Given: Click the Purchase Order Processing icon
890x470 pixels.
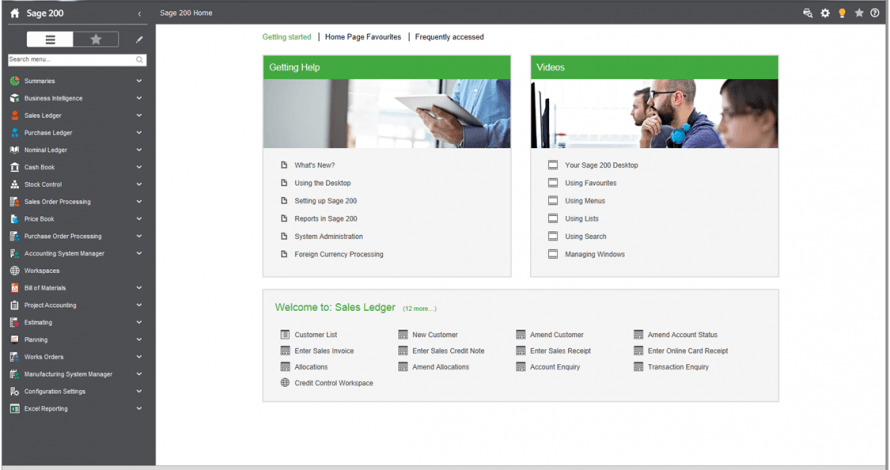Looking at the screenshot, I should coord(15,236).
